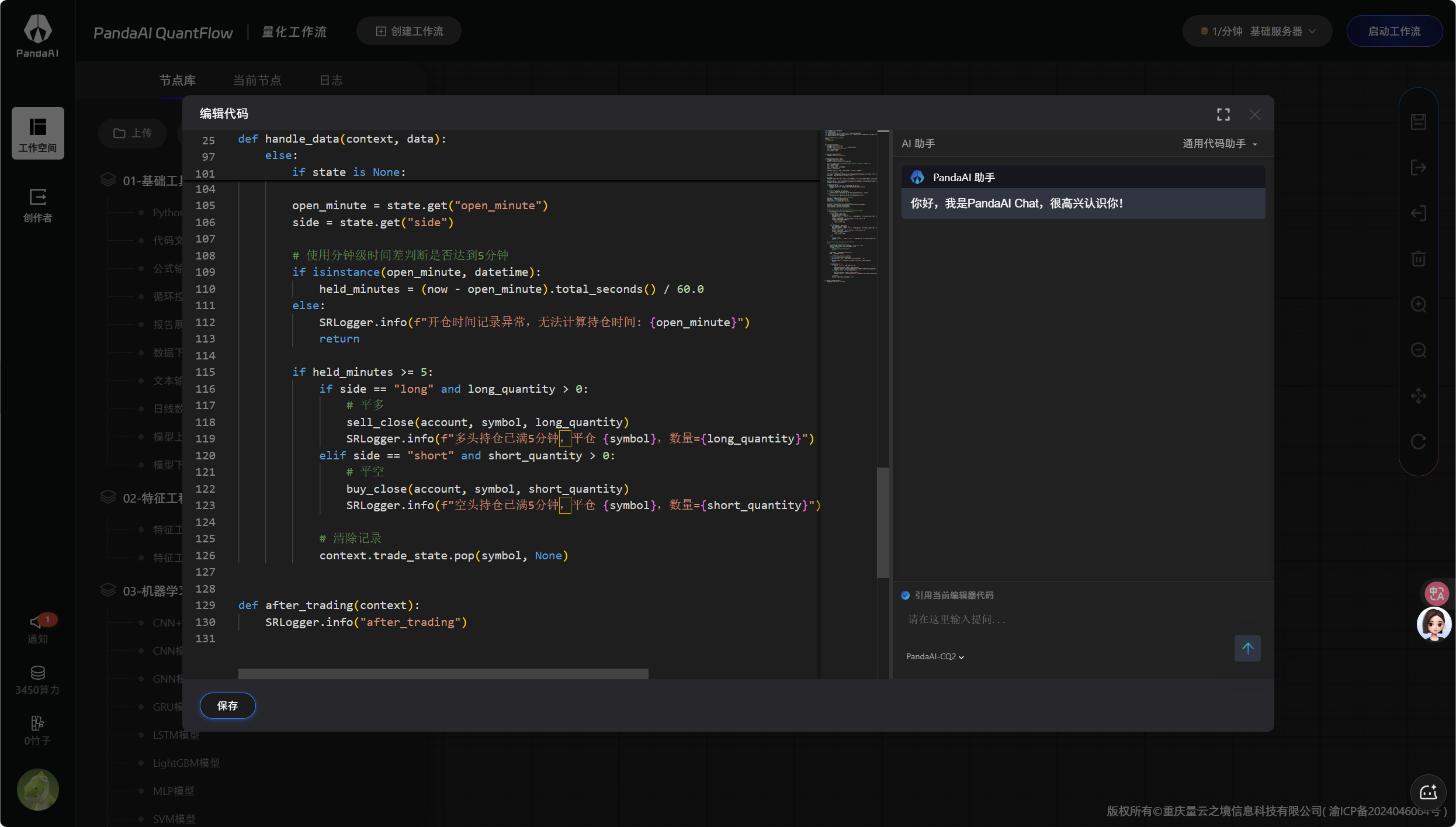
Task: Switch to the 当前节点 tab
Action: (x=257, y=80)
